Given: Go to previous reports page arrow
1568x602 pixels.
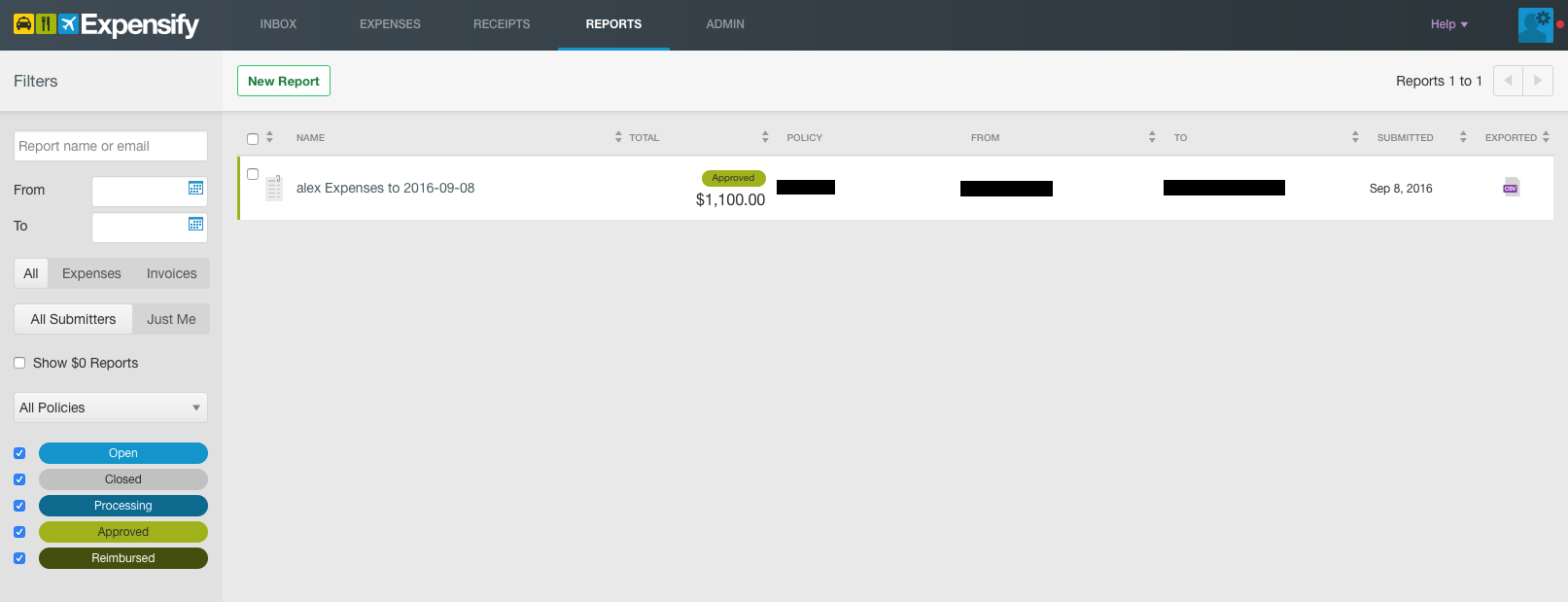Looking at the screenshot, I should 1508,81.
